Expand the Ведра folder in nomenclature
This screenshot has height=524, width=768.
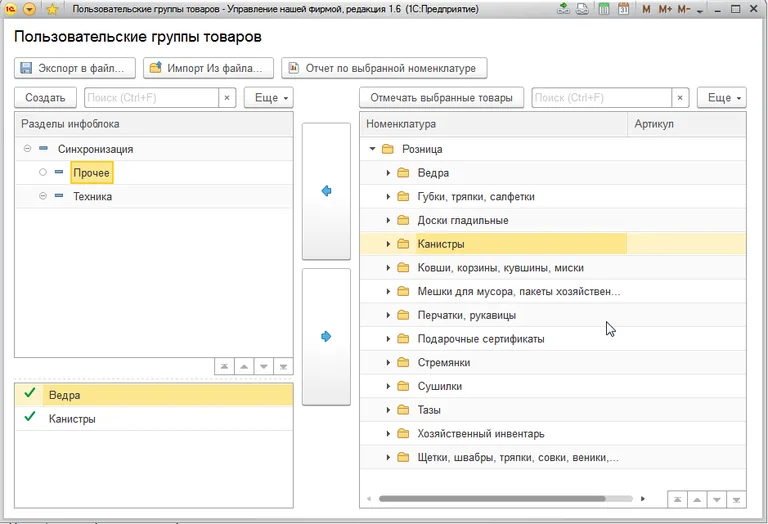pyautogui.click(x=388, y=173)
